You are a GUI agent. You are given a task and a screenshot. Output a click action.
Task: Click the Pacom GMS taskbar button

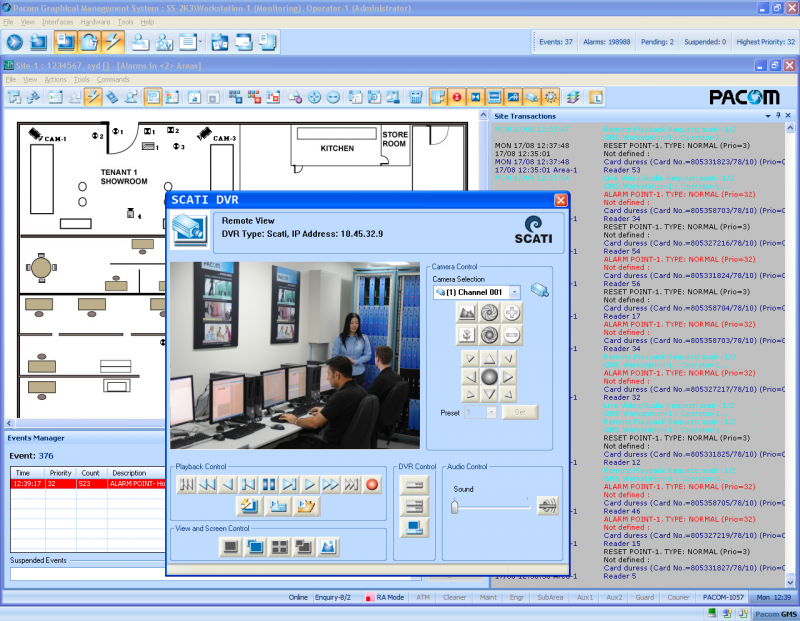[776, 614]
